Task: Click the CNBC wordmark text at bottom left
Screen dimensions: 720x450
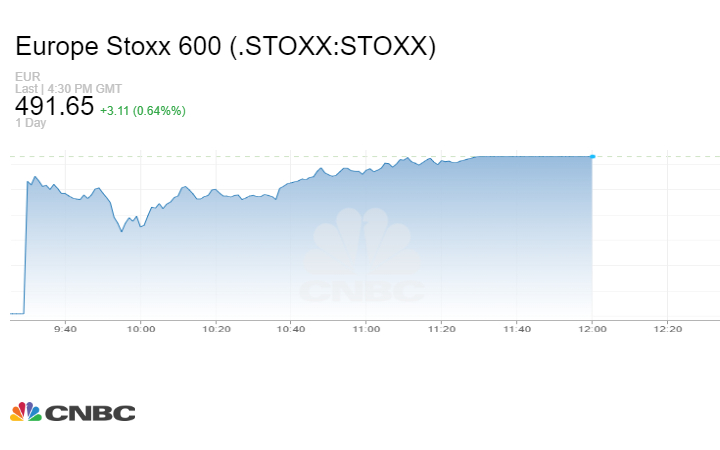Action: coord(90,413)
